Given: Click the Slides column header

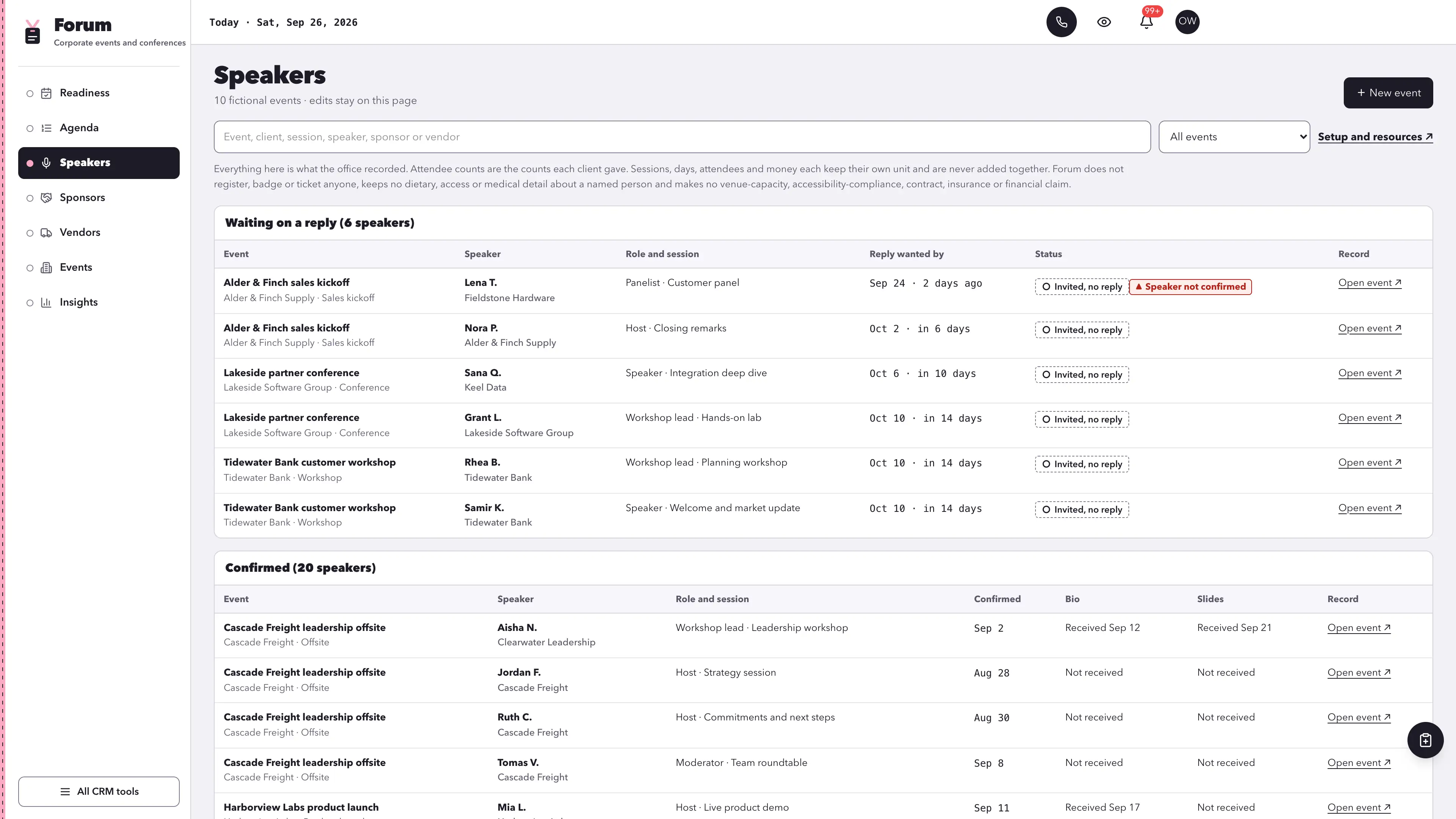Looking at the screenshot, I should point(1210,599).
